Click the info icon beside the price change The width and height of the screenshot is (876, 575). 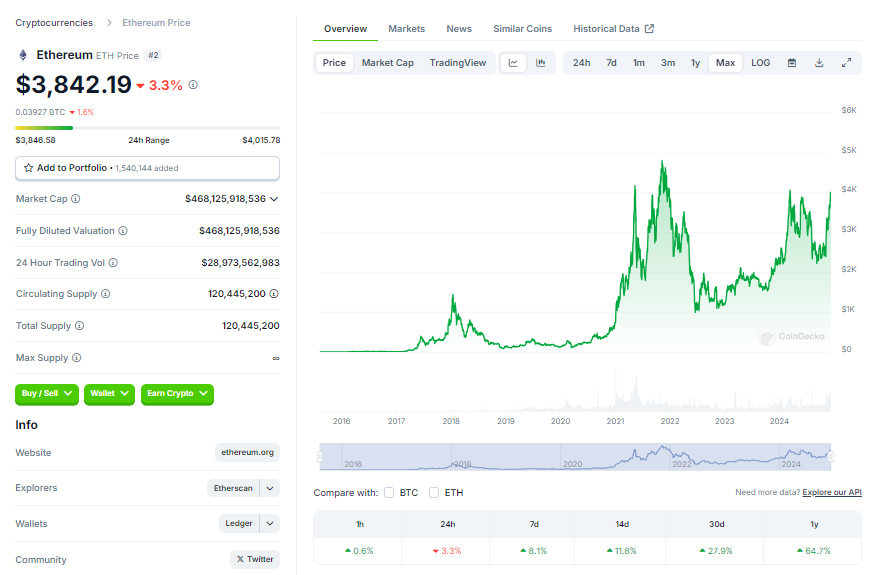pyautogui.click(x=193, y=85)
